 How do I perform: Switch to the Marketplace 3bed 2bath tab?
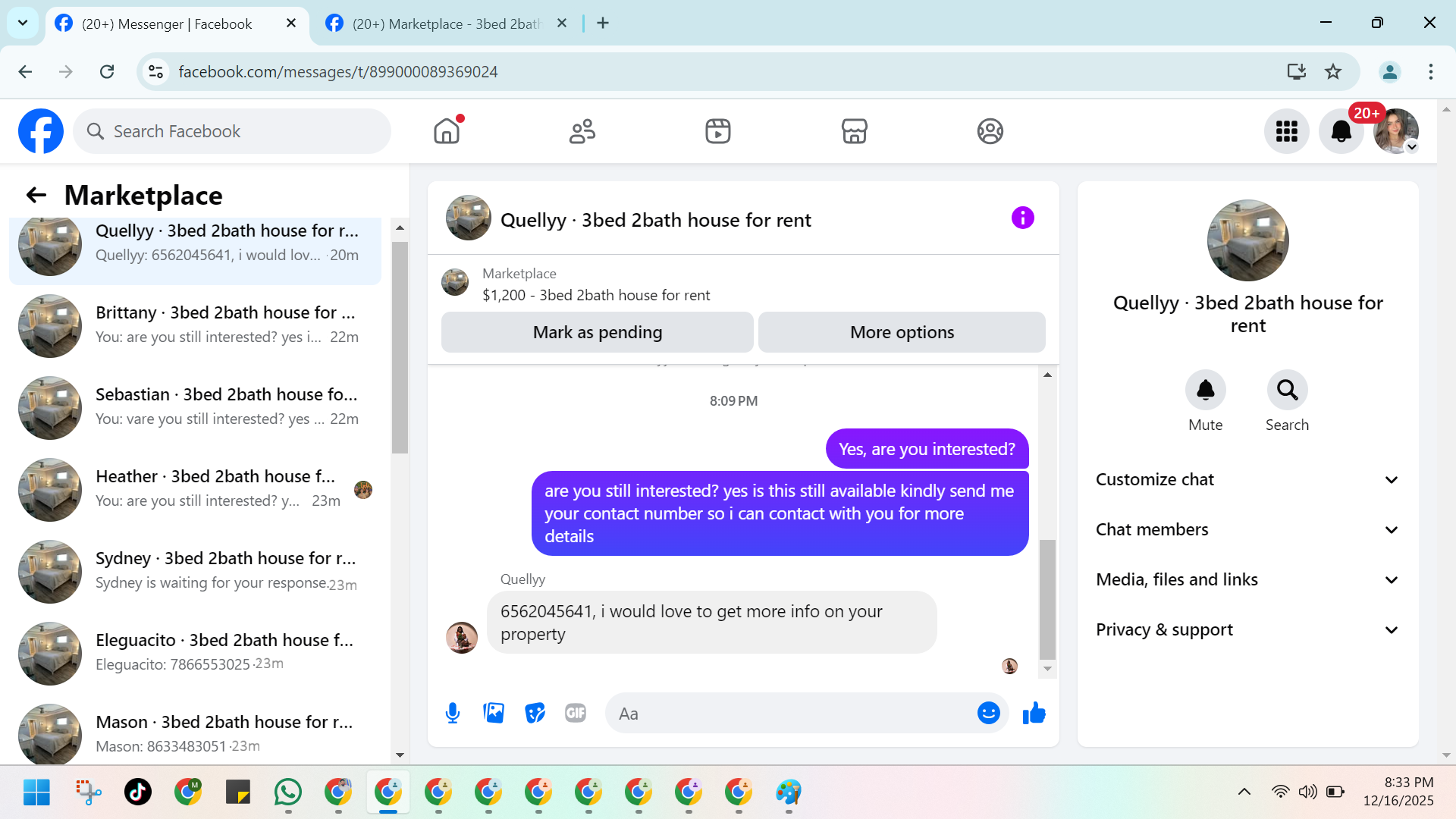(447, 24)
